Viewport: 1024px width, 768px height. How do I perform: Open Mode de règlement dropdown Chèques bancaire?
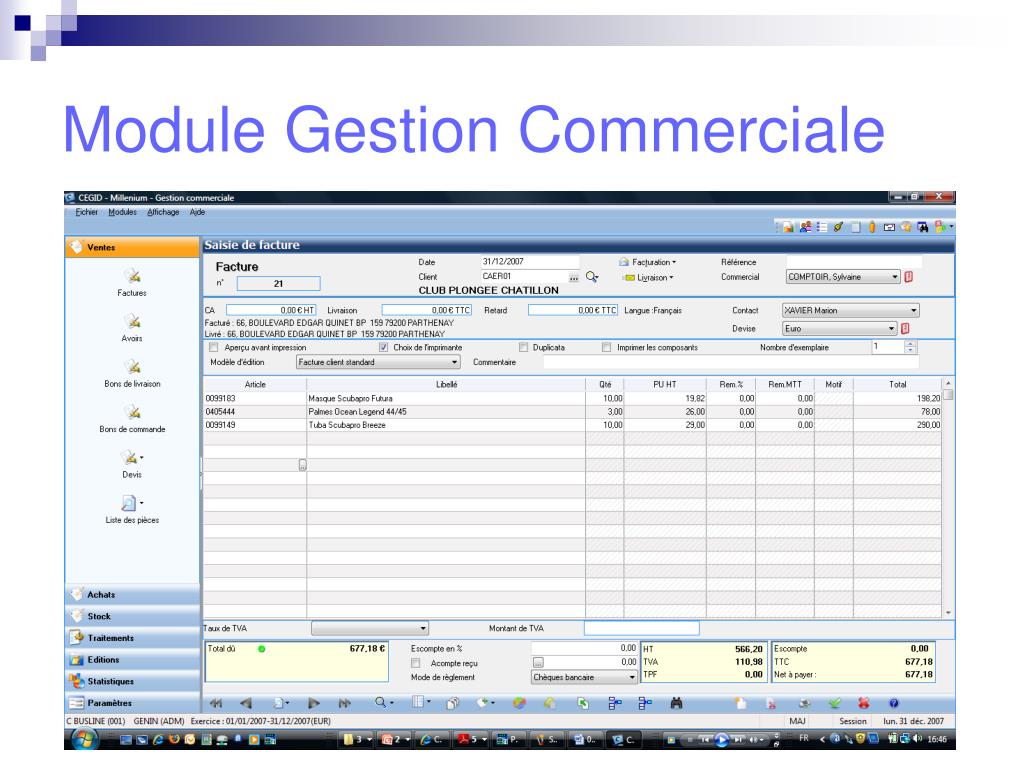click(584, 677)
